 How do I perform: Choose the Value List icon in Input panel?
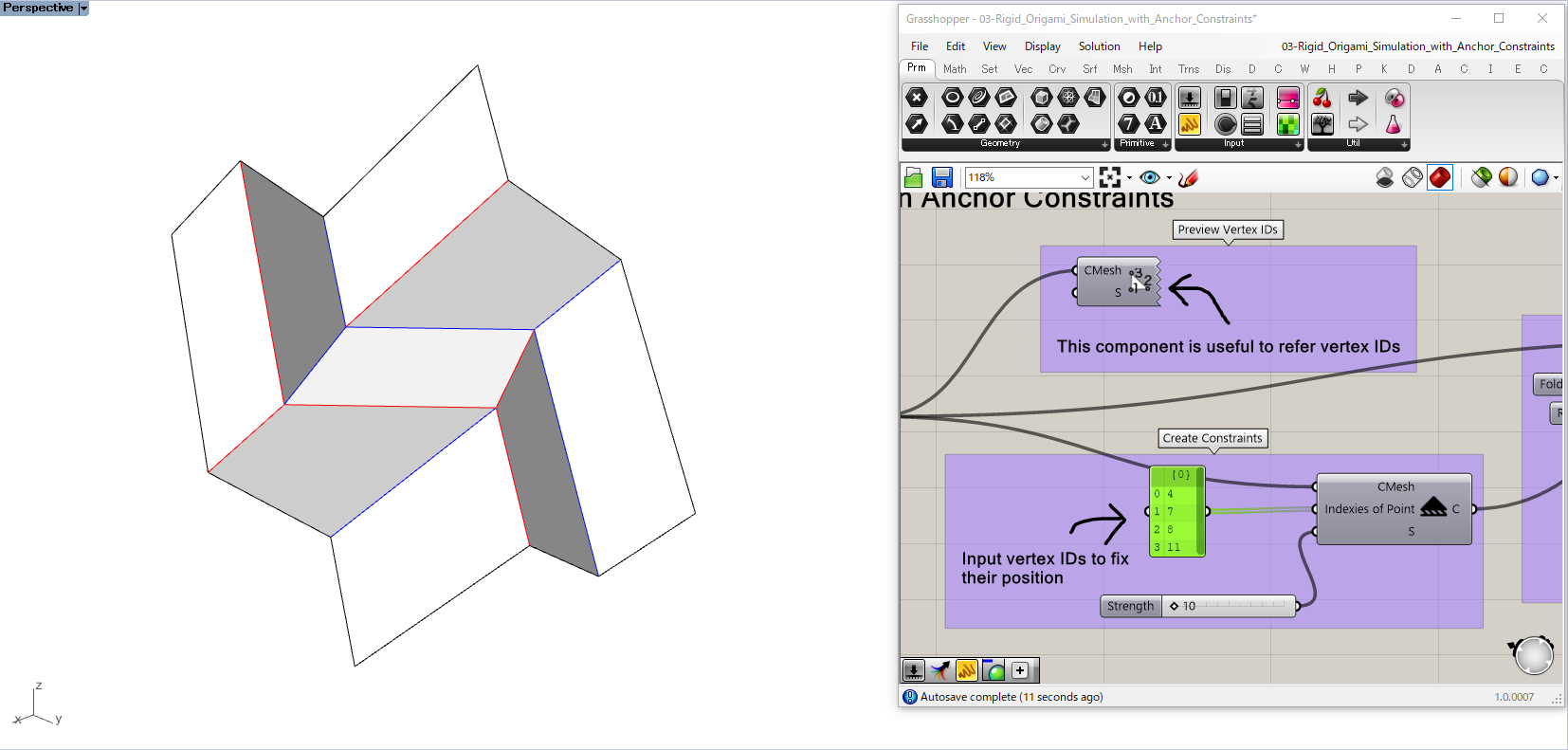(1252, 123)
